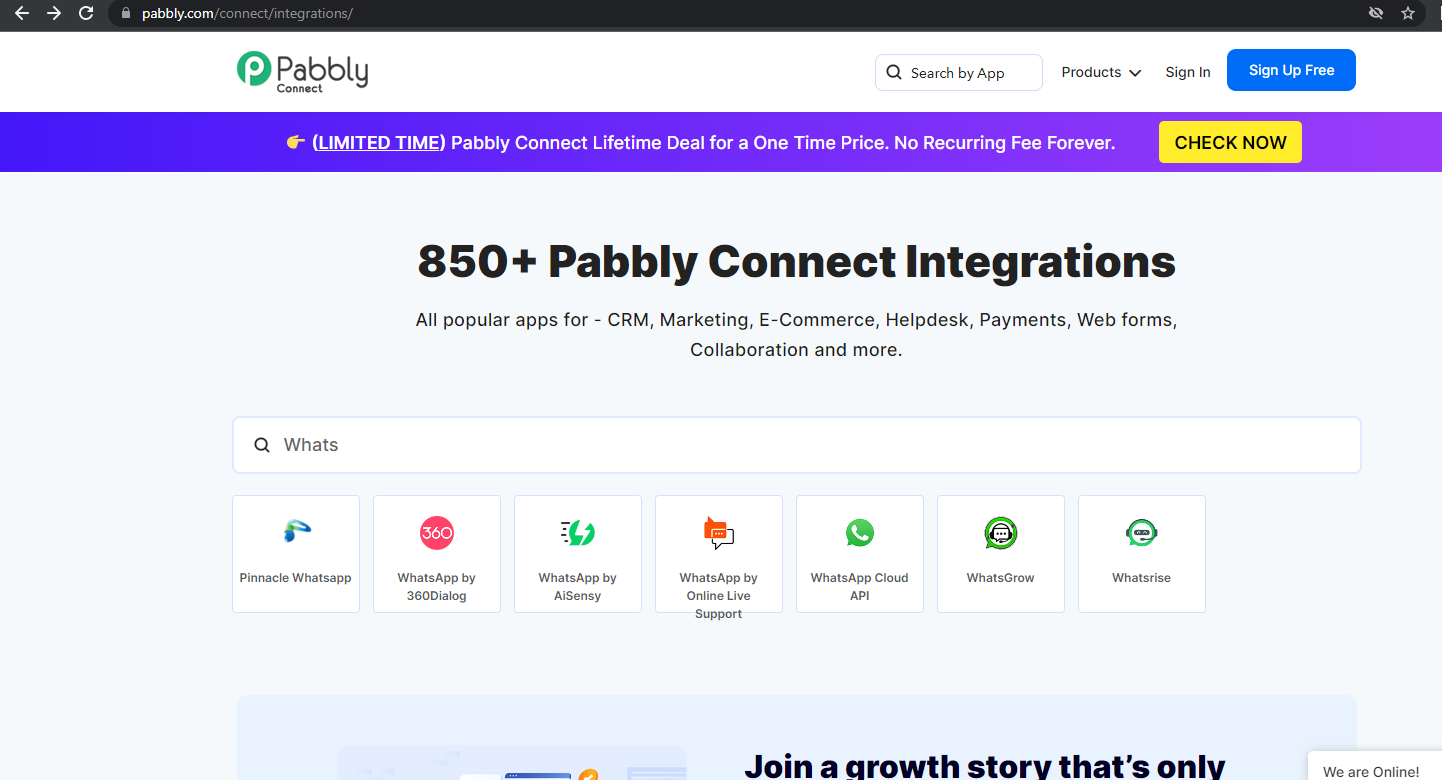Click the 850+ Pabbly Connect Integrations heading
Screen dimensions: 1442x780
pos(797,262)
